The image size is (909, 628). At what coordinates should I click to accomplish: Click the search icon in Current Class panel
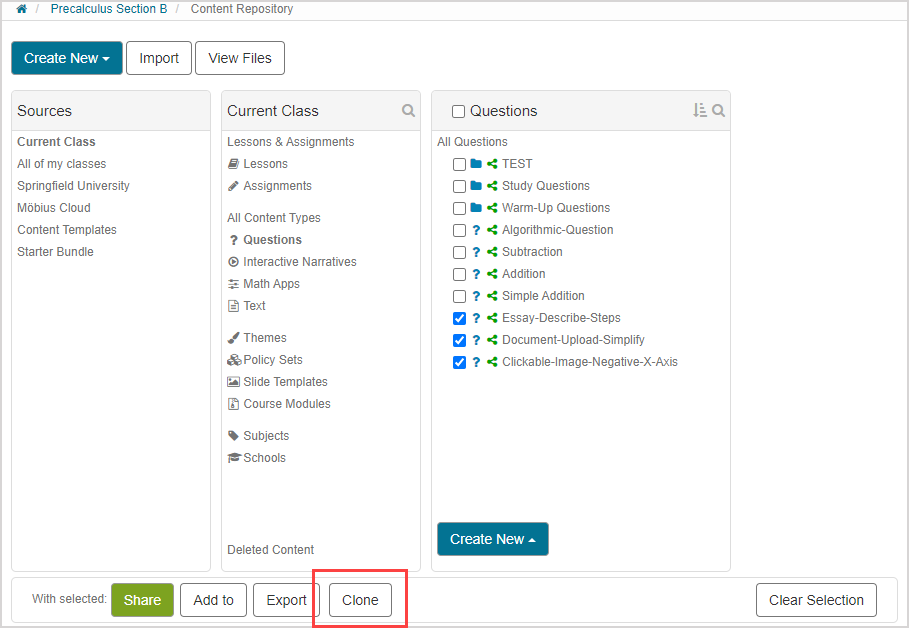click(408, 111)
